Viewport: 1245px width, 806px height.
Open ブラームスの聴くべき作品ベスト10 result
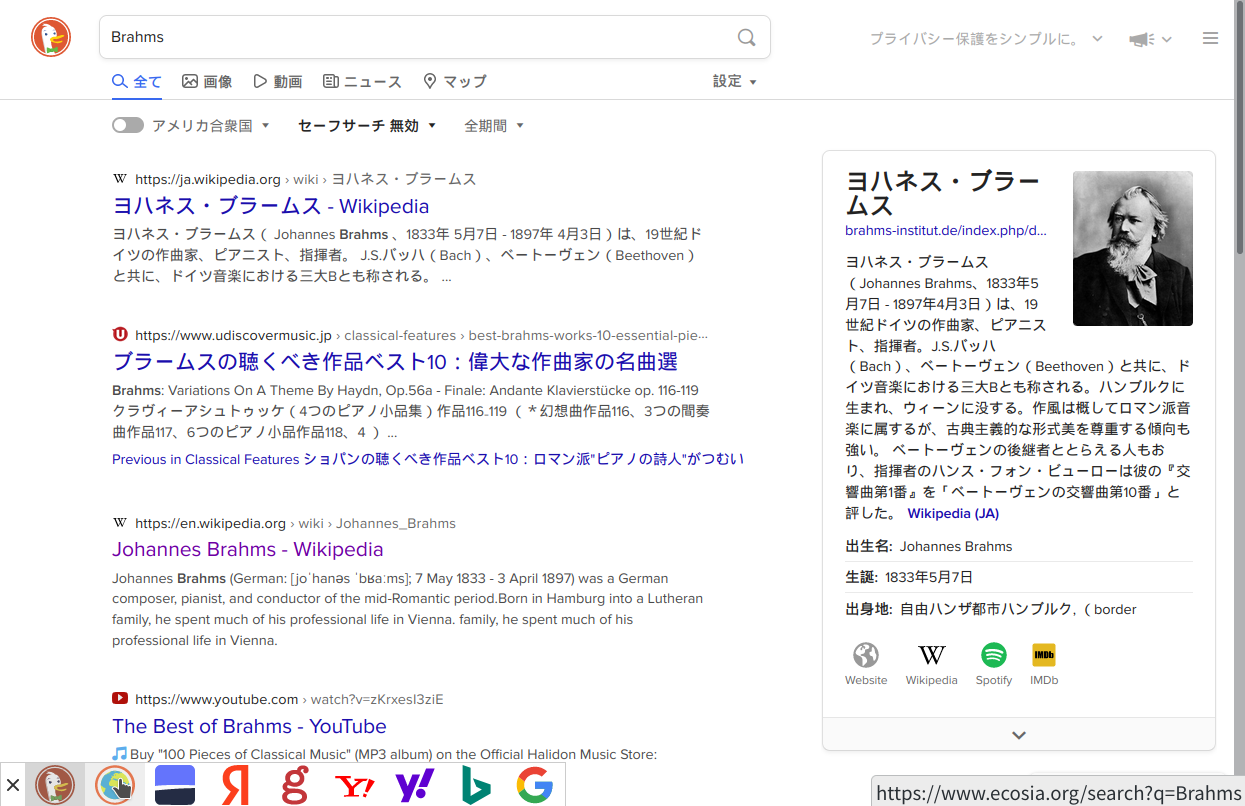395,361
